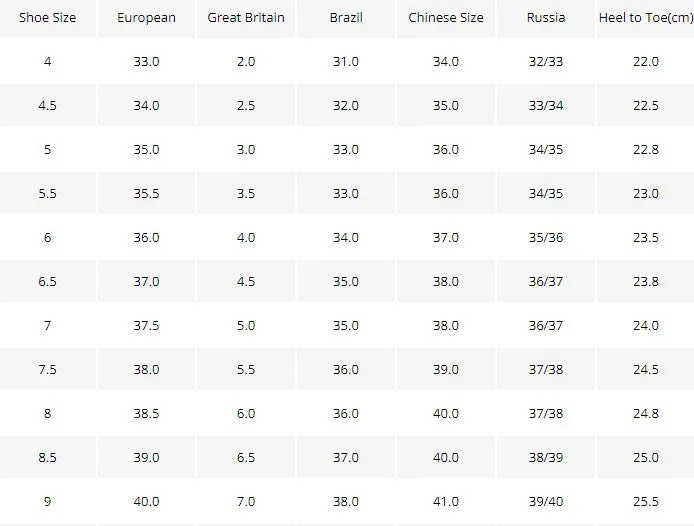This screenshot has width=694, height=526.
Task: Click European value 38.5
Action: (x=147, y=414)
